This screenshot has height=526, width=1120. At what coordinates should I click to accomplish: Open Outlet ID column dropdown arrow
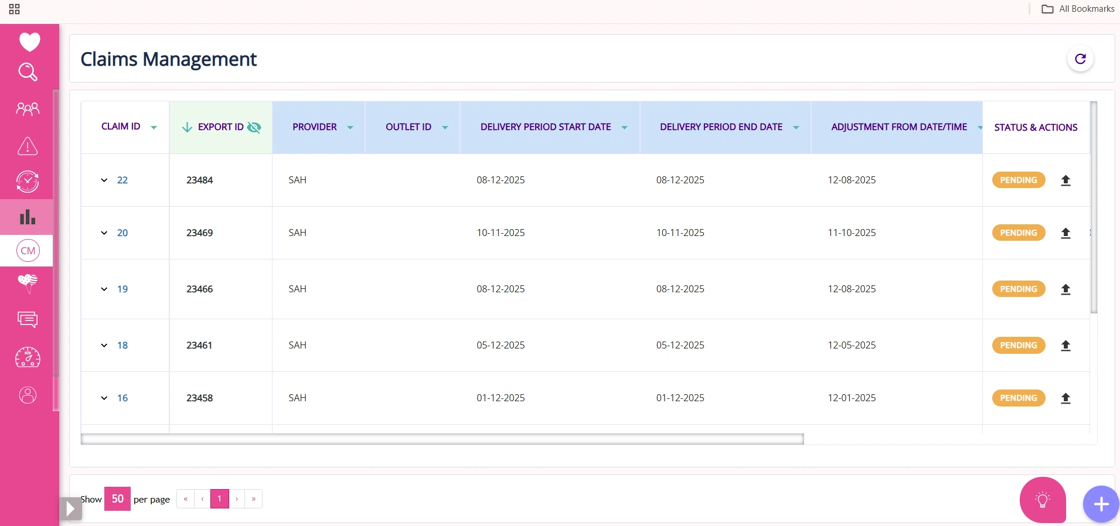click(x=445, y=127)
